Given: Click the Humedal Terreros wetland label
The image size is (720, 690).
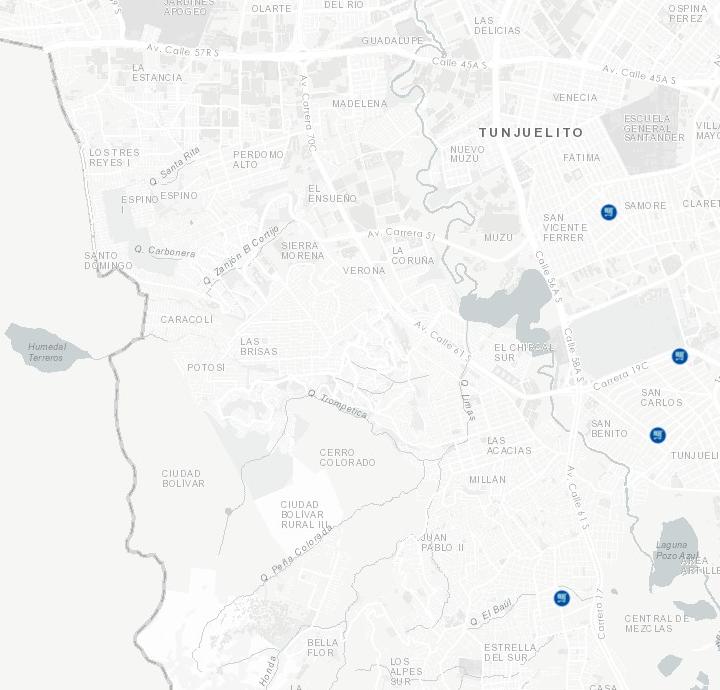Looking at the screenshot, I should coord(47,352).
